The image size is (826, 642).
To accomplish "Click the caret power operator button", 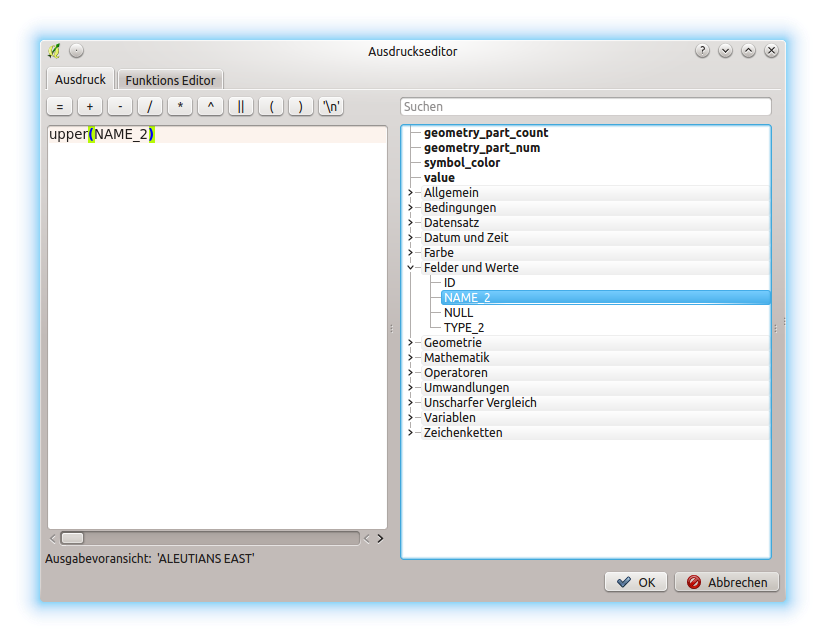I will (x=210, y=106).
